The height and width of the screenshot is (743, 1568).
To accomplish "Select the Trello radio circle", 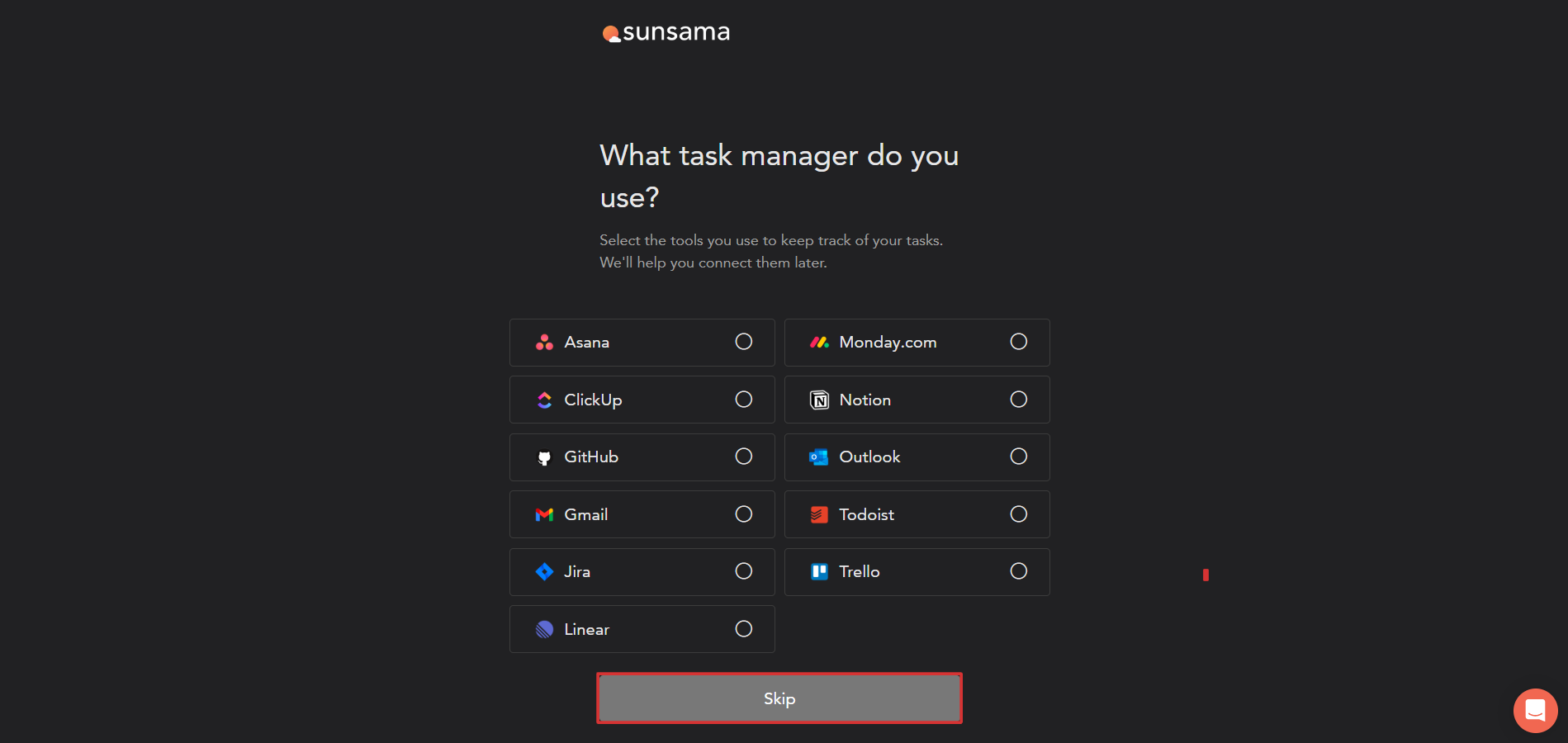I will point(1019,571).
